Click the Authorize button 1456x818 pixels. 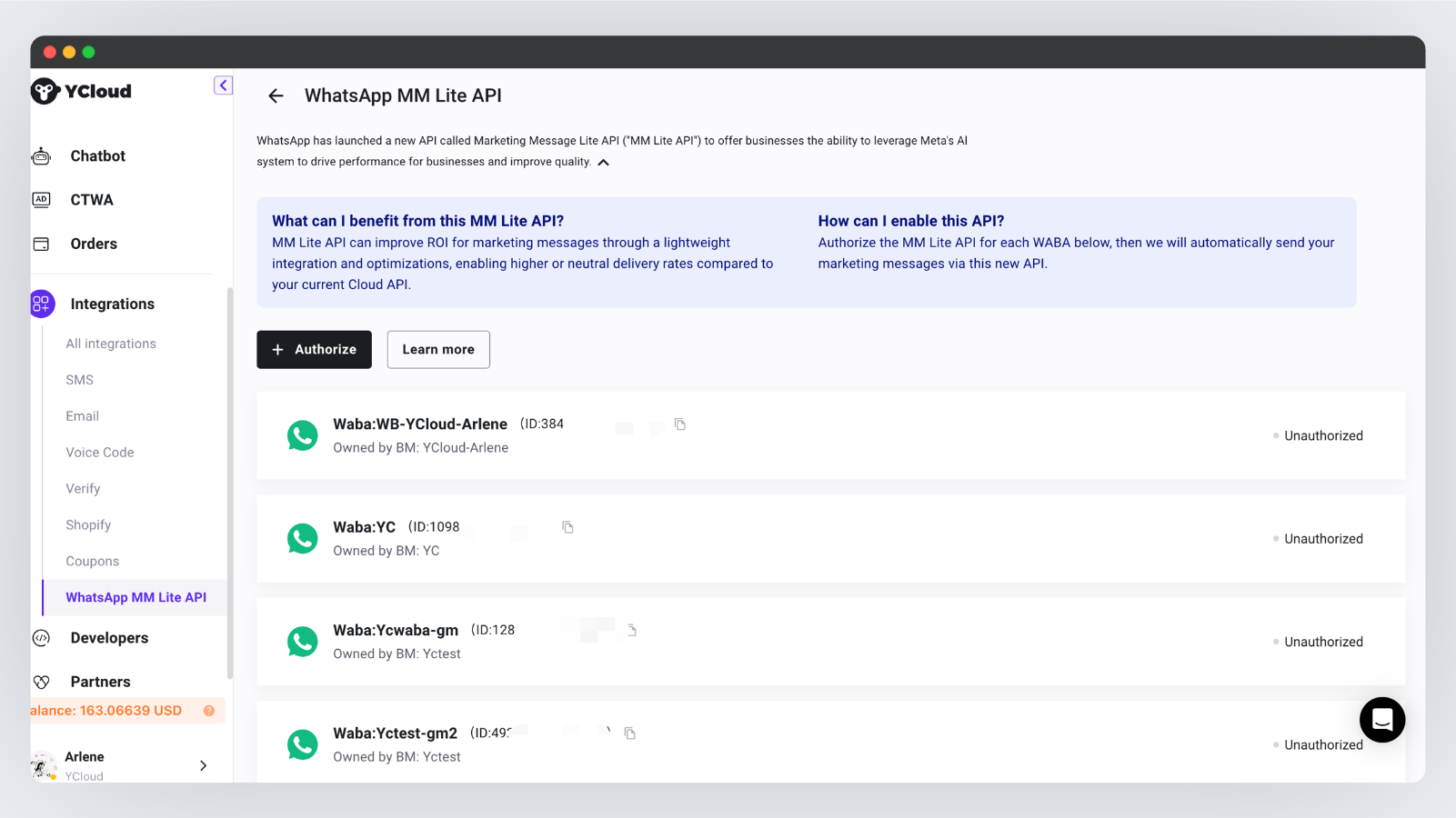(x=314, y=350)
